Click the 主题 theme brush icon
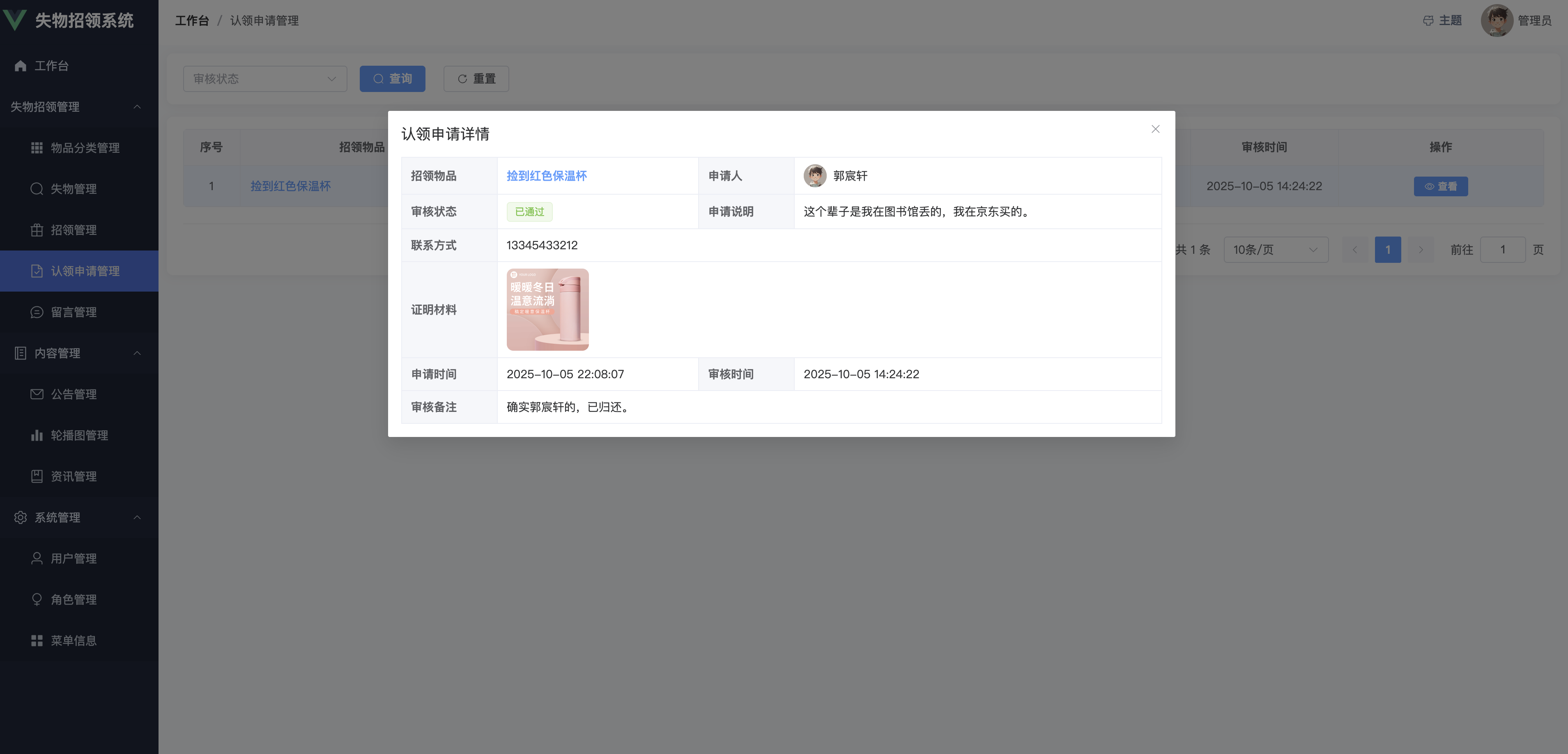 point(1428,21)
